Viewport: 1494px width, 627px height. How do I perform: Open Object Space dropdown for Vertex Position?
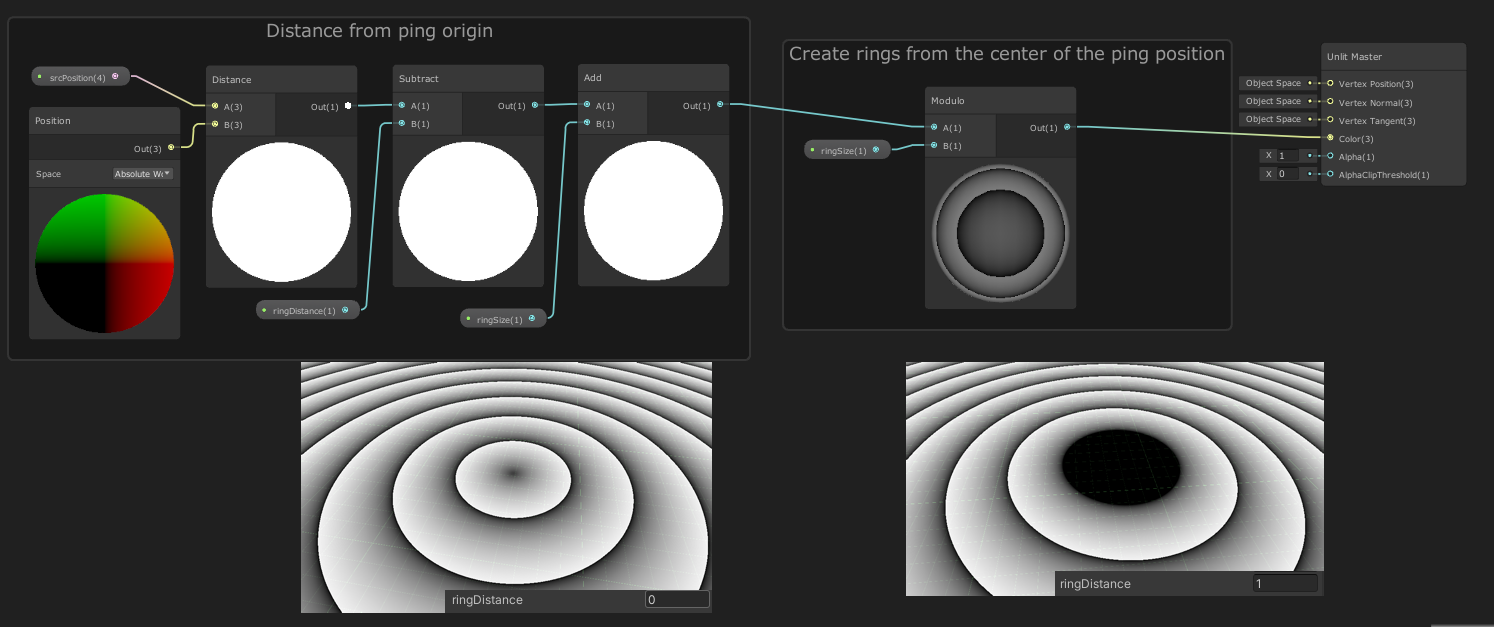pos(1278,83)
